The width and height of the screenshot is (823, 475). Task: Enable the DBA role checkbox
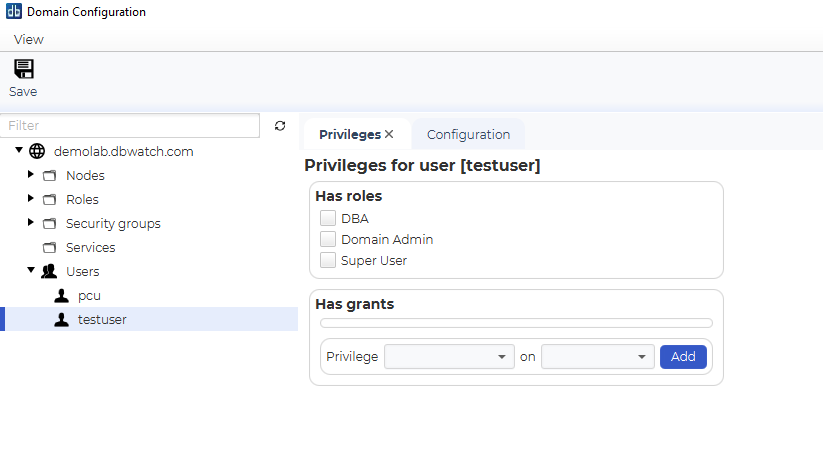[328, 218]
